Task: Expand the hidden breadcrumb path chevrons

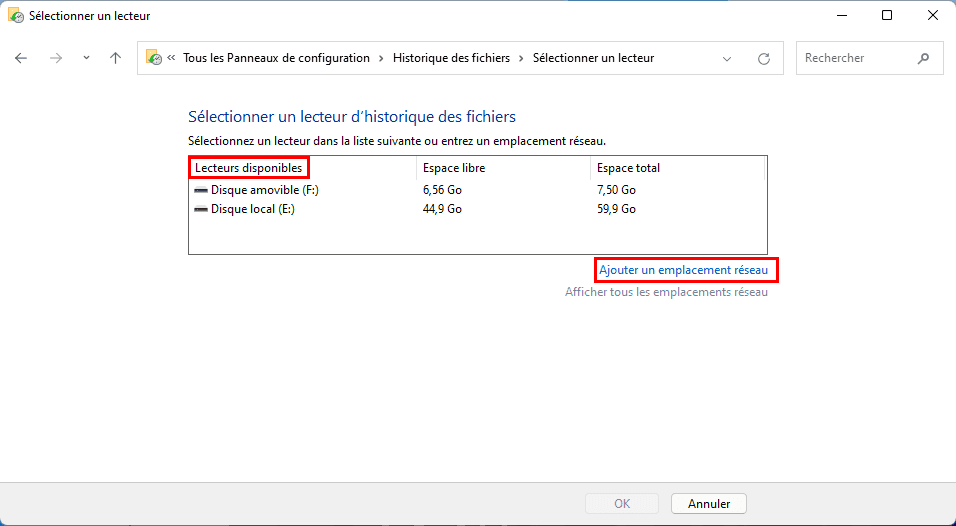Action: (x=172, y=58)
